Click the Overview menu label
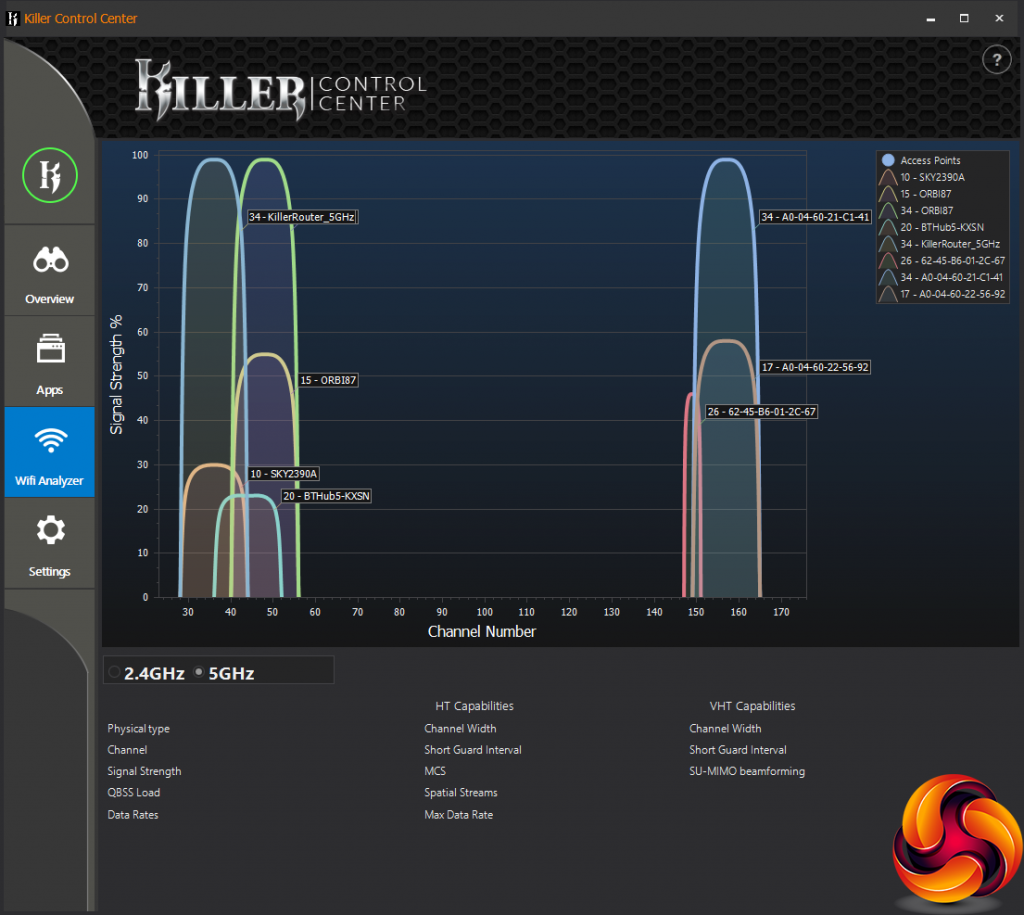 (x=50, y=299)
